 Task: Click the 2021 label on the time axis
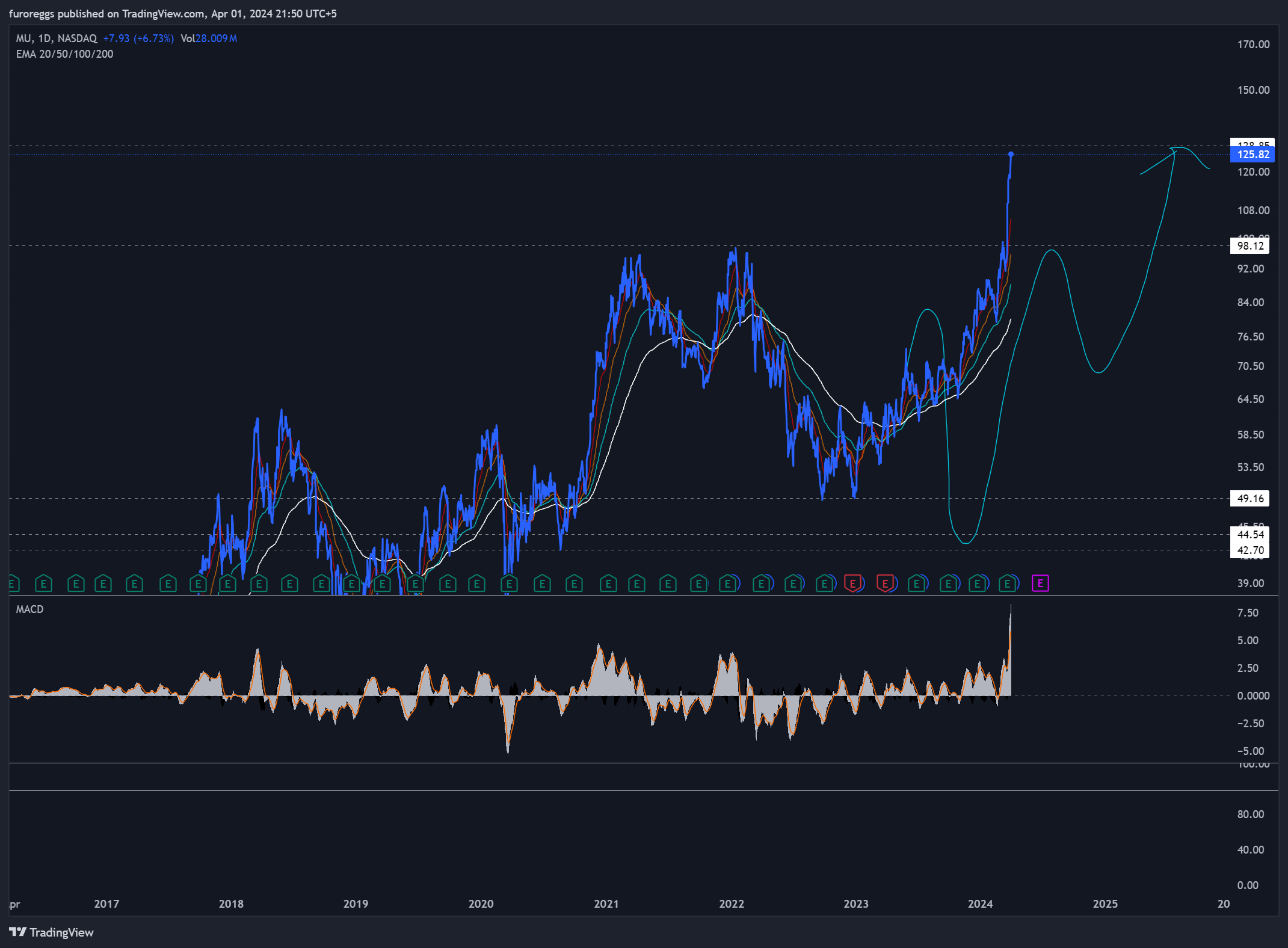tap(606, 903)
